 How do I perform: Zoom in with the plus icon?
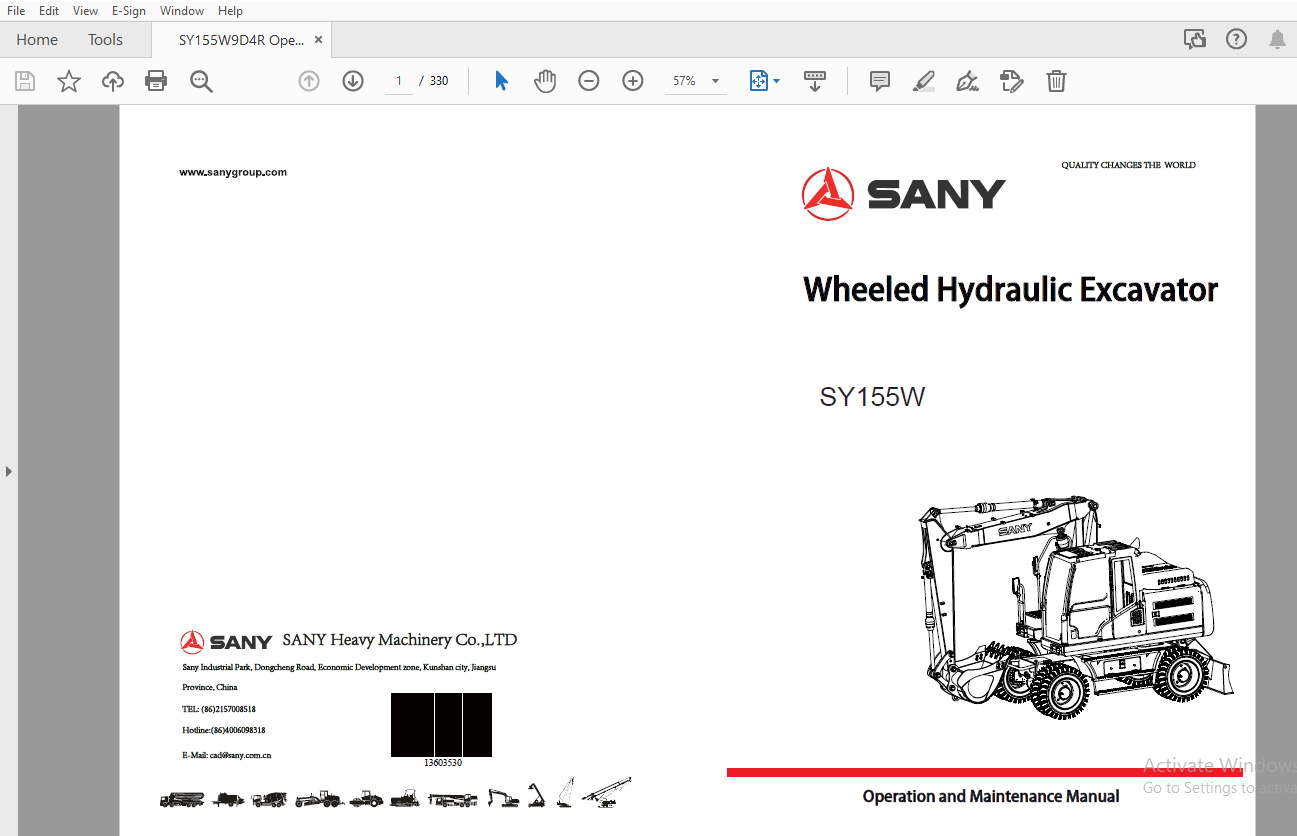[633, 81]
